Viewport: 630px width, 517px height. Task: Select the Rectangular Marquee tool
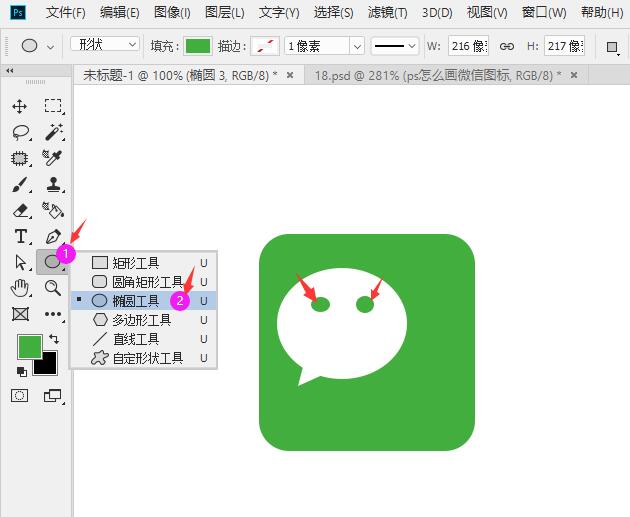(53, 106)
